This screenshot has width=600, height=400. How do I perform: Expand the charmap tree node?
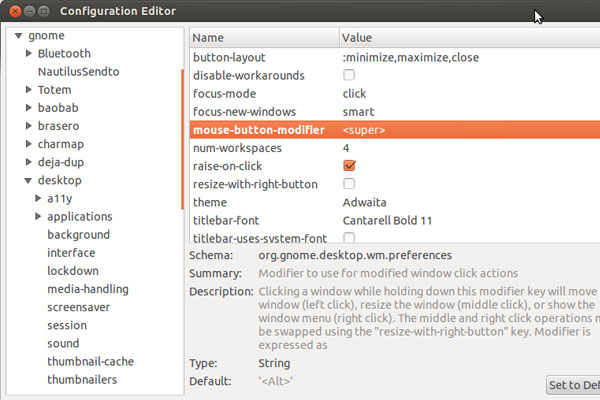click(29, 144)
